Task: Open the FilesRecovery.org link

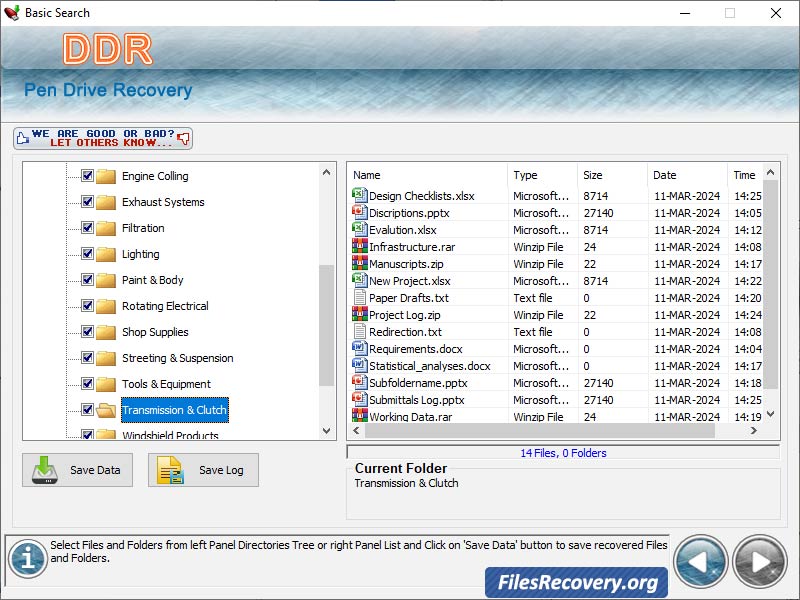Action: click(x=577, y=581)
